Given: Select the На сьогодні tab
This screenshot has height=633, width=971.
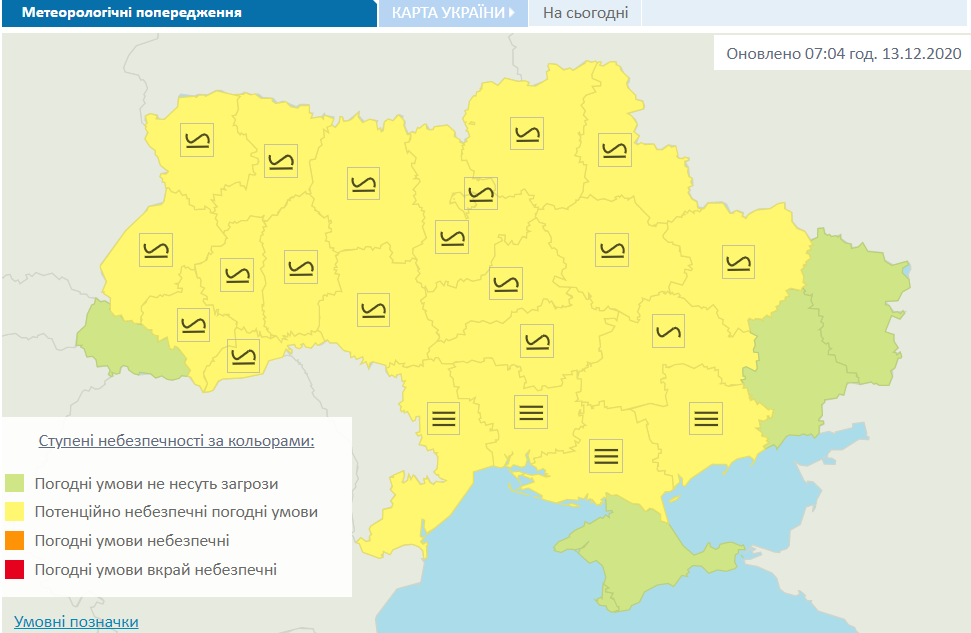Looking at the screenshot, I should point(584,13).
